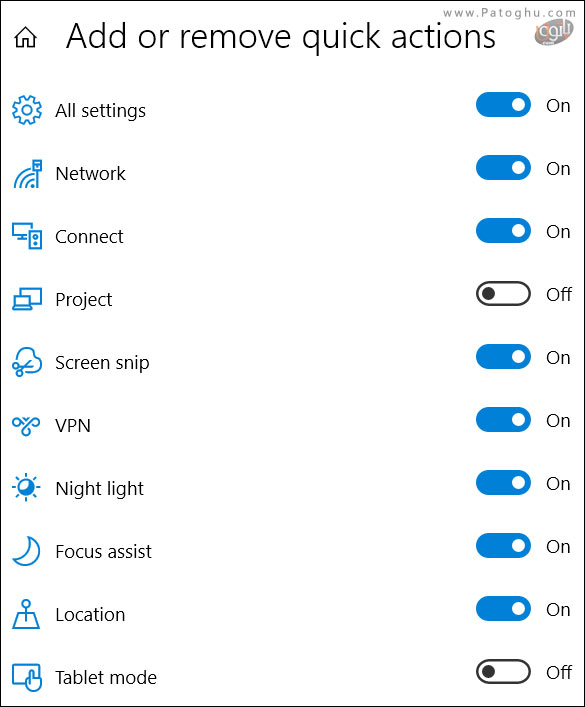
Task: Disable the Network quick action toggle
Action: click(x=503, y=168)
